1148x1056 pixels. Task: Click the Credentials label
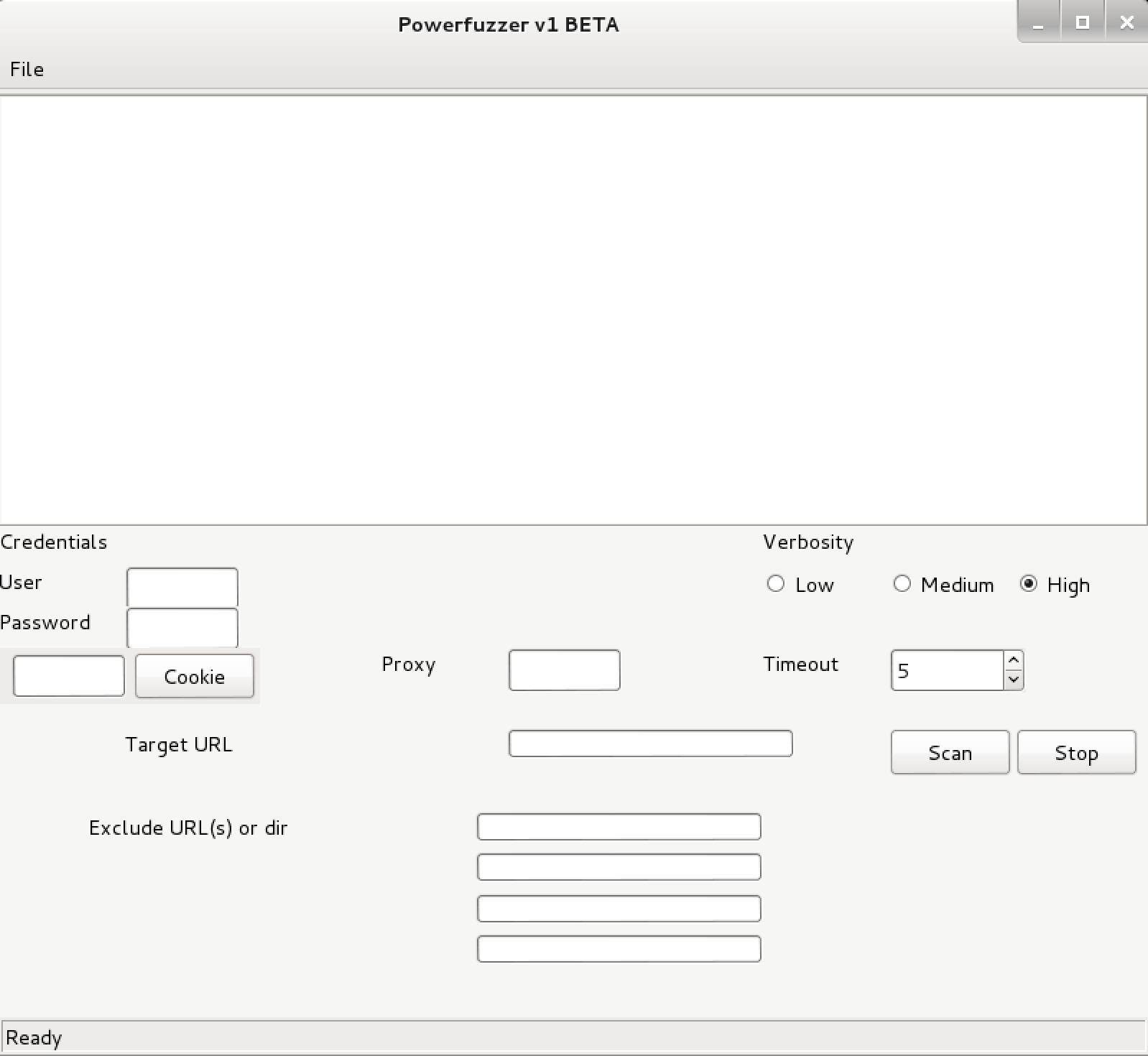point(54,542)
